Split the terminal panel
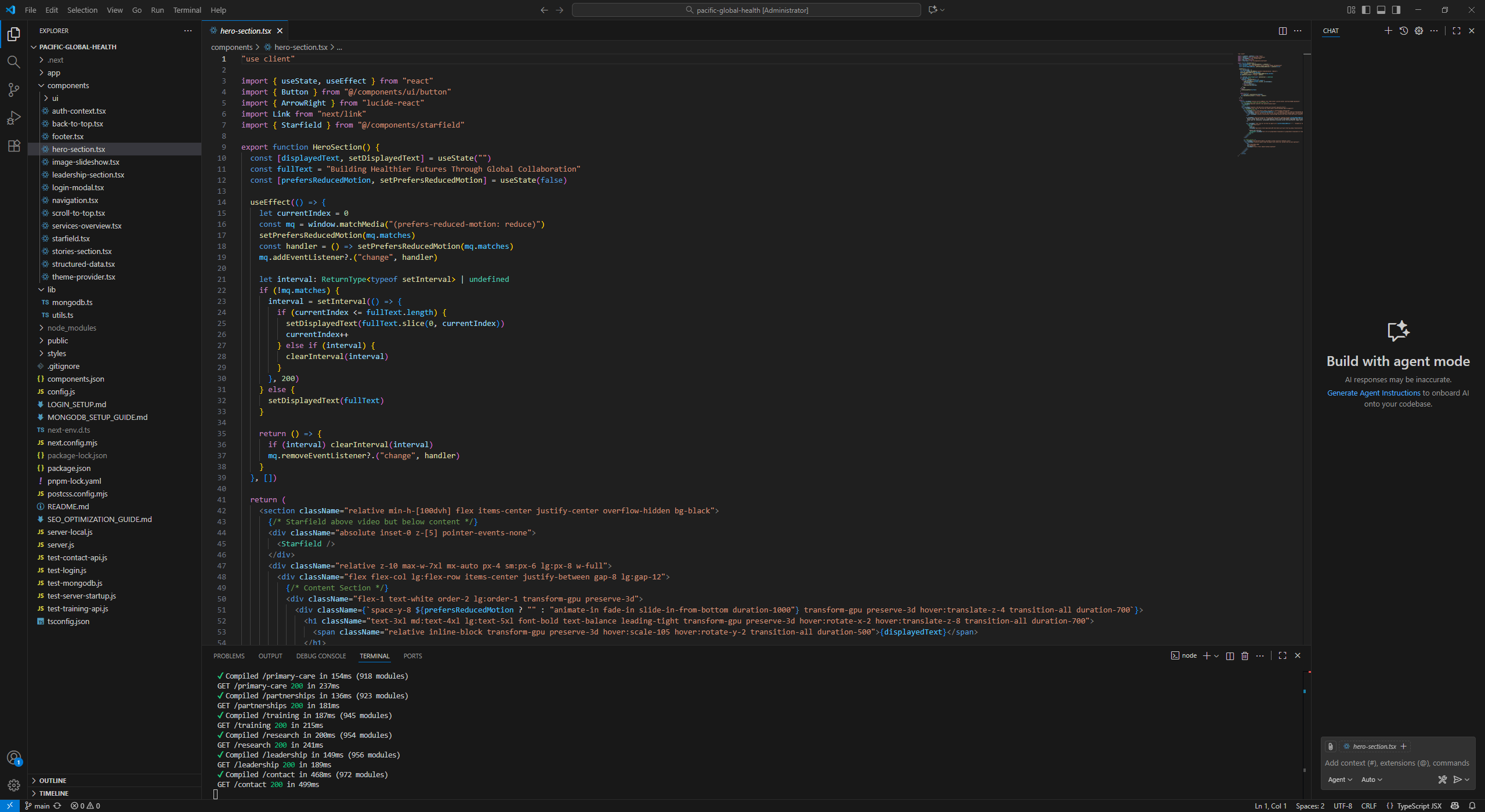This screenshot has width=1485, height=812. [x=1230, y=655]
